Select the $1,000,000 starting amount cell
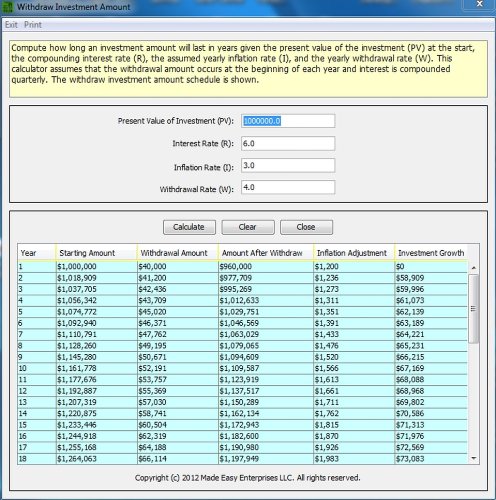This screenshot has height=500, width=496. click(x=96, y=267)
